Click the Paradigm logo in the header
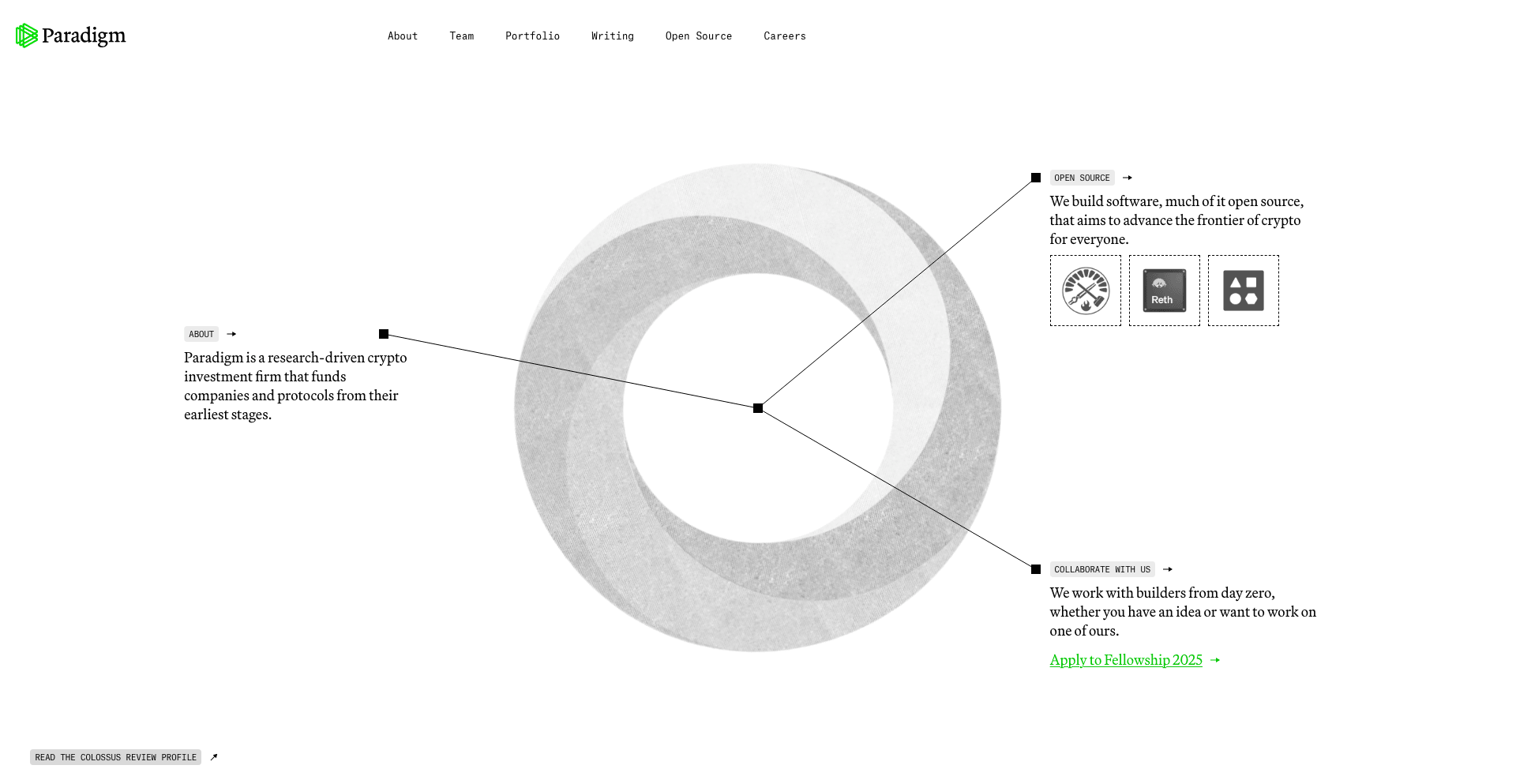This screenshot has height=784, width=1516. pyautogui.click(x=70, y=36)
